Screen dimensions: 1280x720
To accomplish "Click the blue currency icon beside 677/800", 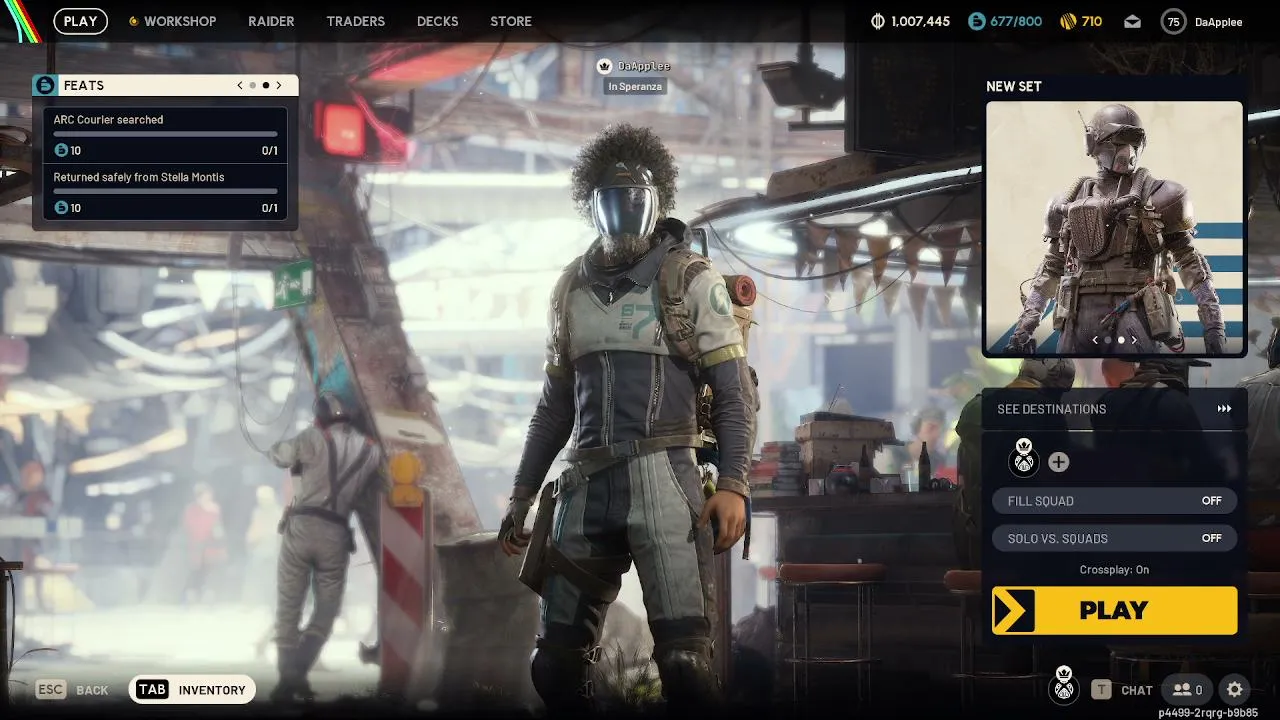I will click(976, 21).
